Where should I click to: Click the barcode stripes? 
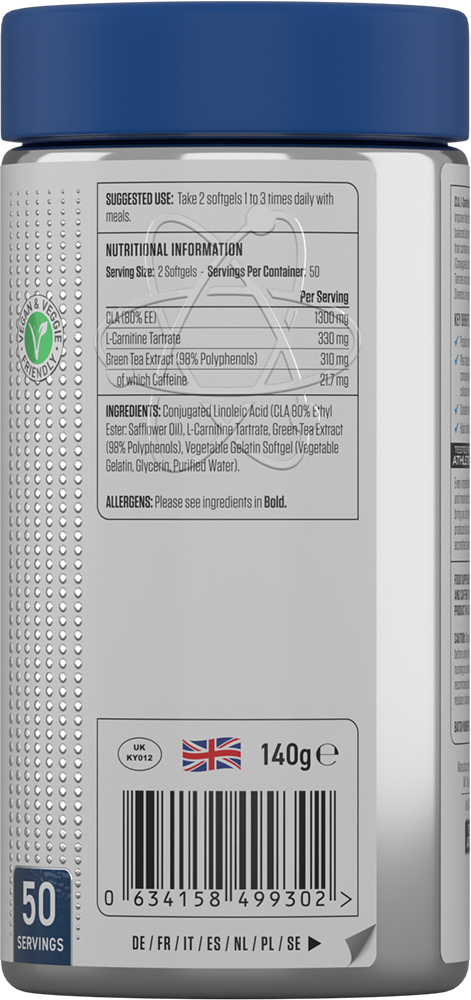(x=229, y=839)
